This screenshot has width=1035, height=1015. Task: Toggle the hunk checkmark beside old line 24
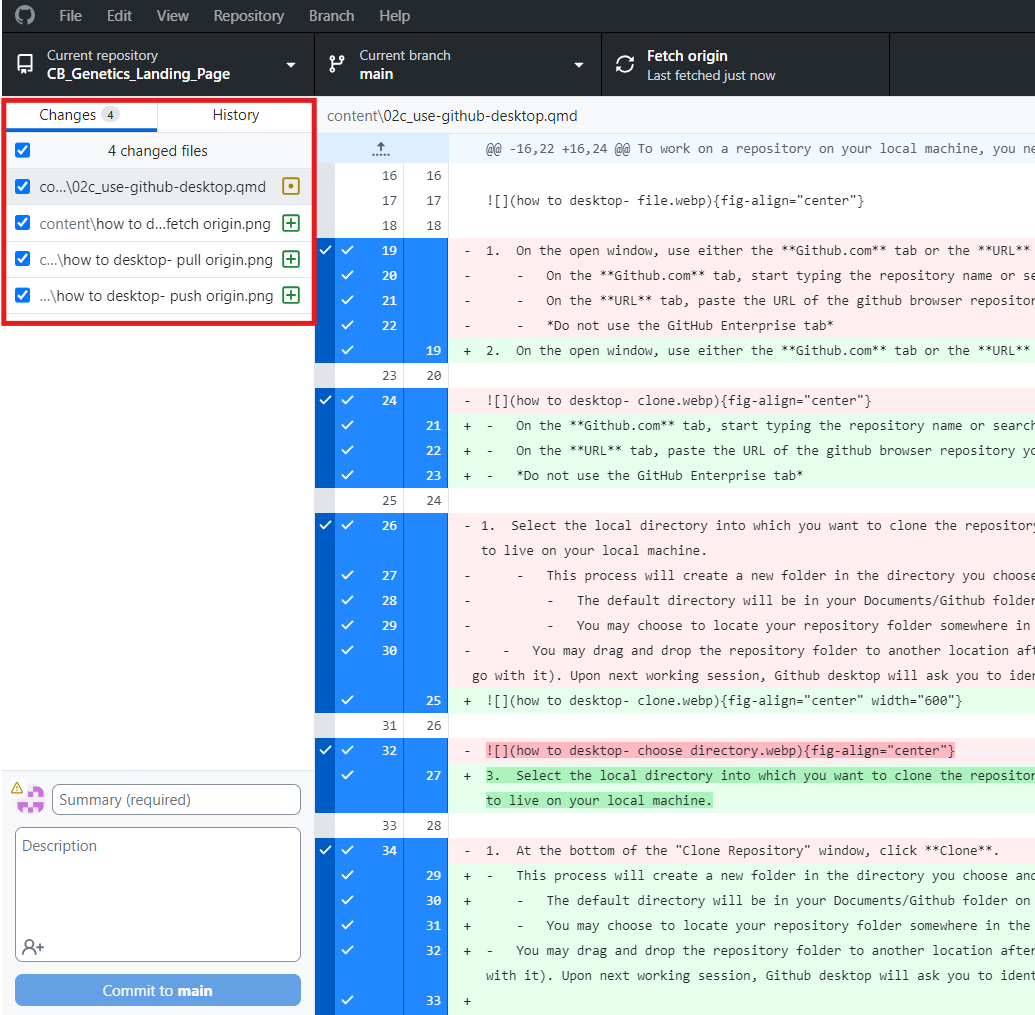point(325,400)
